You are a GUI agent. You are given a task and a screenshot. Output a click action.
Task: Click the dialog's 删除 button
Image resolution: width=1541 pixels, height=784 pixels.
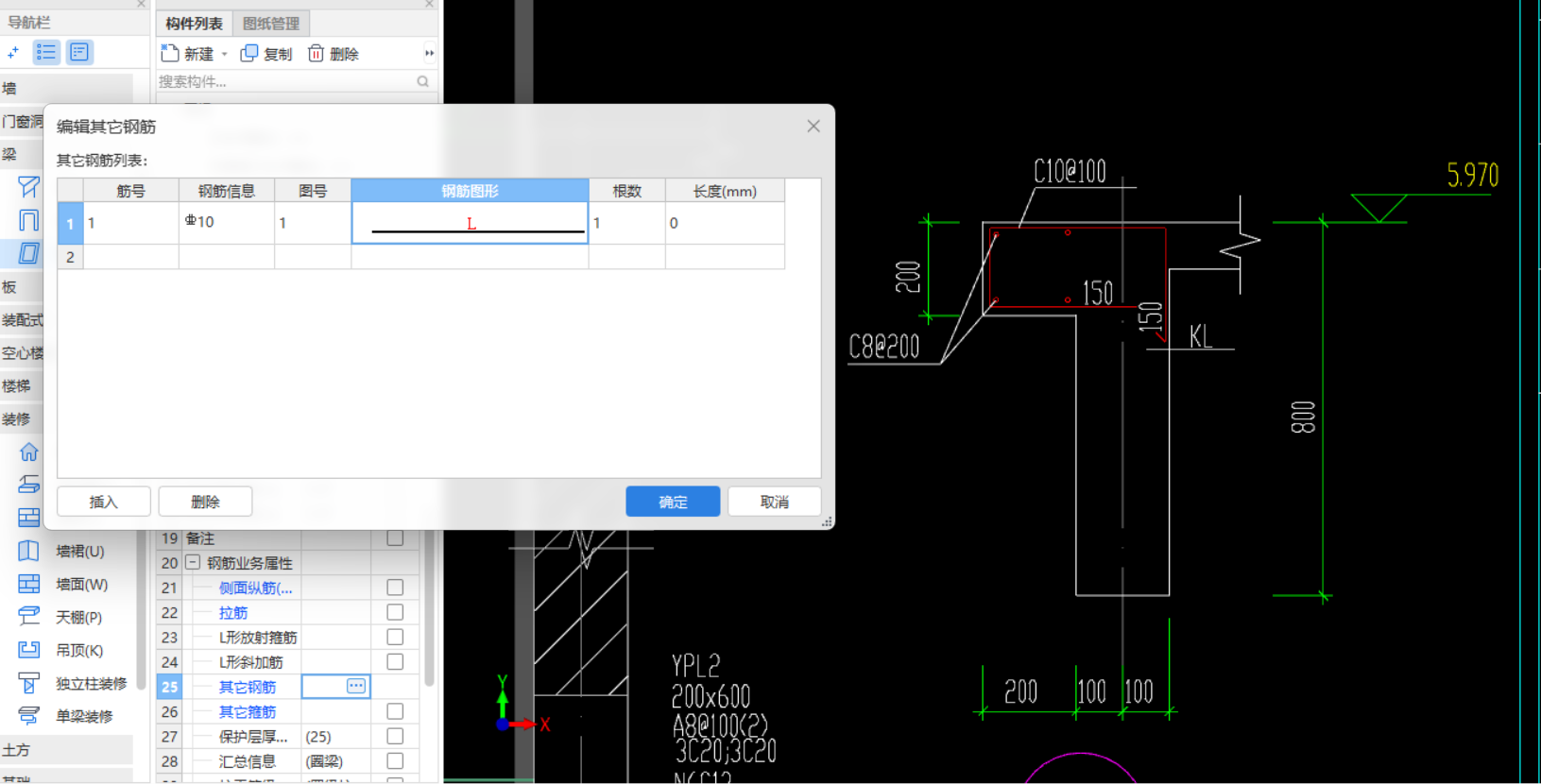(x=205, y=502)
